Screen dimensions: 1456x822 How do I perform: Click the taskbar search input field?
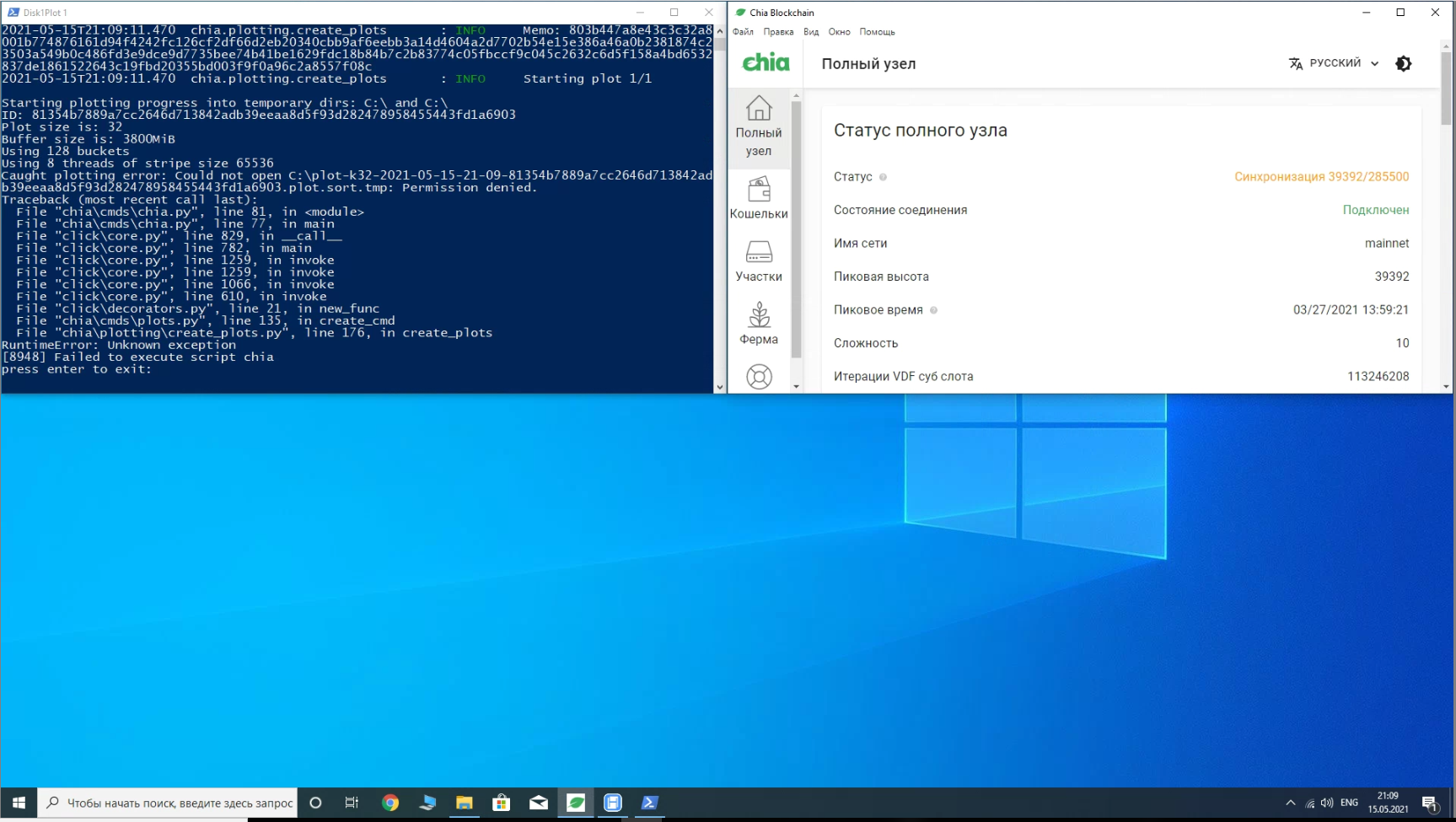pos(168,803)
